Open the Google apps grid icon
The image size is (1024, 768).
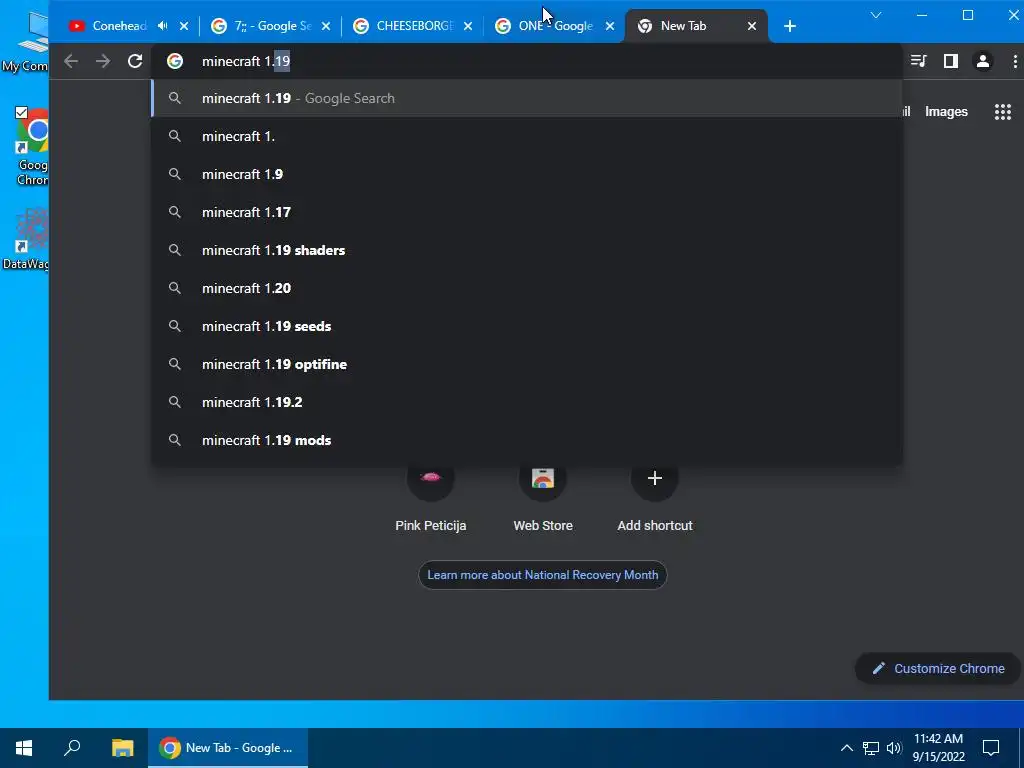[1002, 112]
